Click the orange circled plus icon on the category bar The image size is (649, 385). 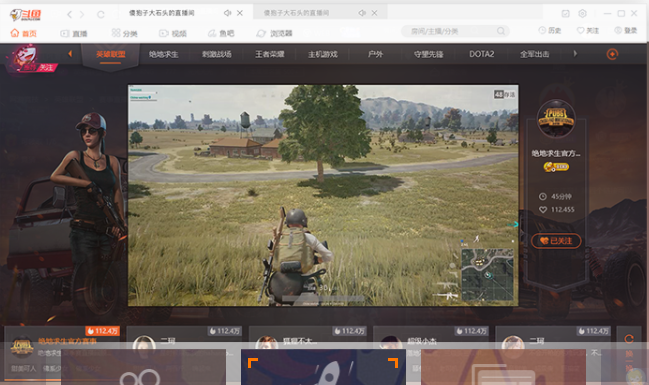(612, 54)
